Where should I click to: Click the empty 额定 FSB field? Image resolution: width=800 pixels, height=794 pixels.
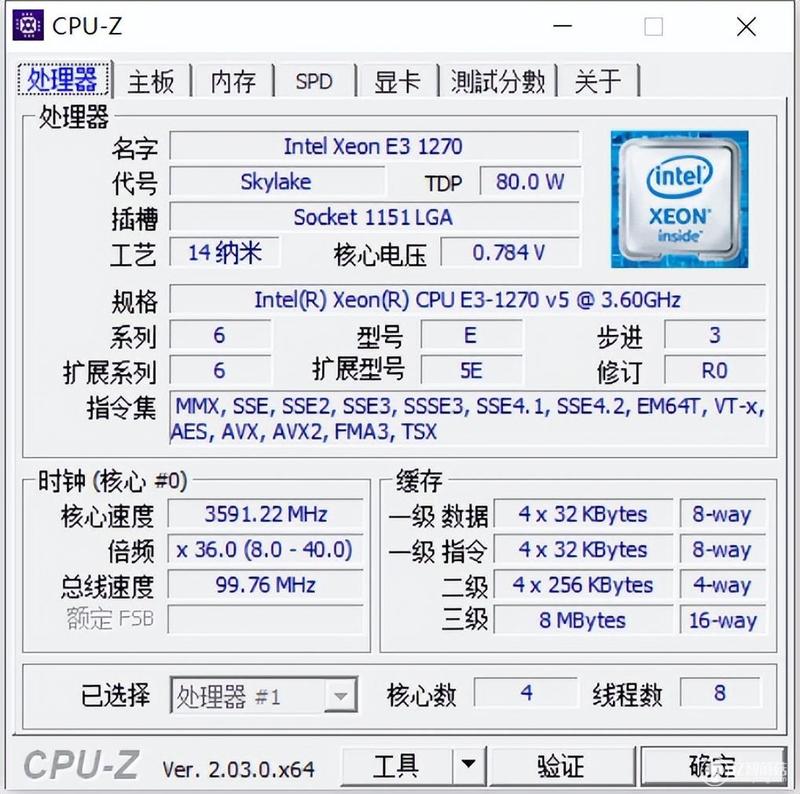tap(265, 619)
